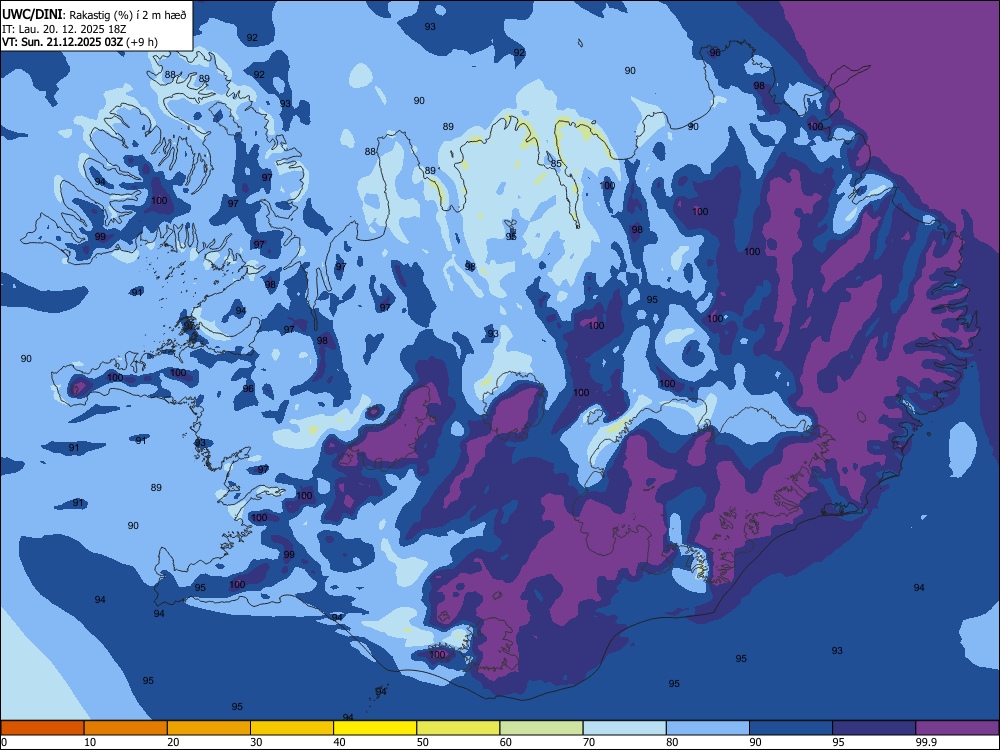The image size is (1000, 750).
Task: Click the valid time 'VT: Sun. 21.12.2025 03Z (+9 h)'
Action: tap(80, 42)
